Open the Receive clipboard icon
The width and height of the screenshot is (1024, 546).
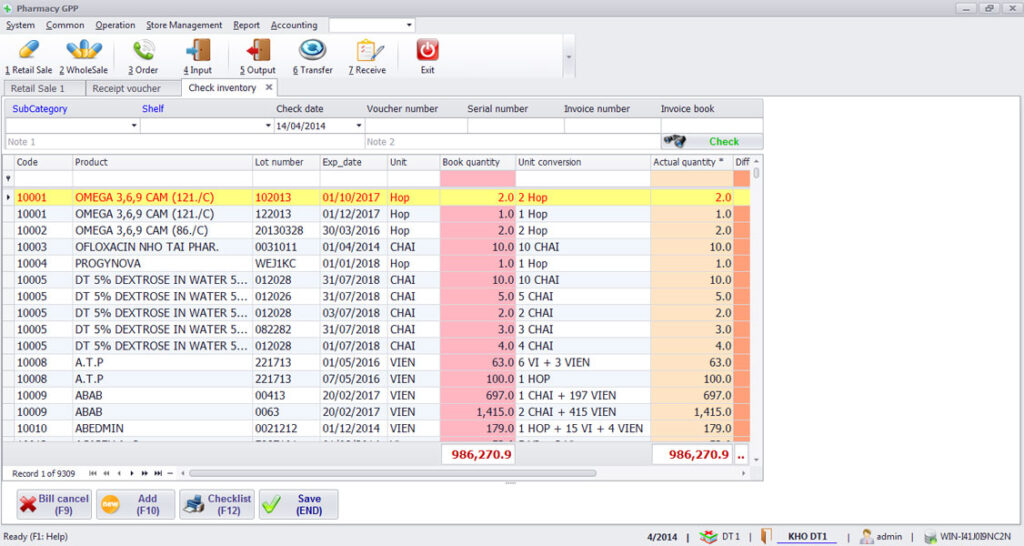coord(370,51)
